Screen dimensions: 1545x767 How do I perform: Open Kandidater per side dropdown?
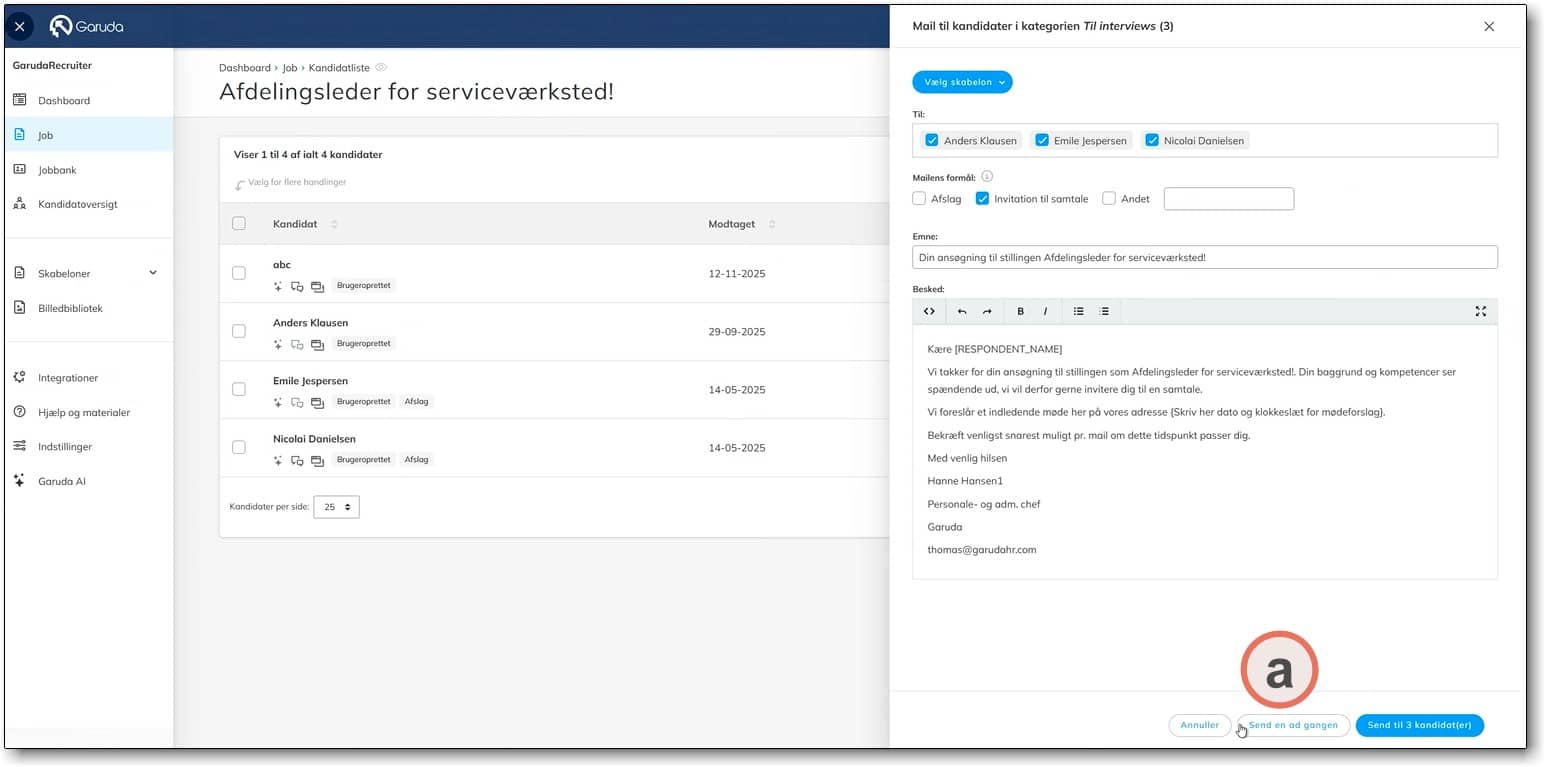pyautogui.click(x=336, y=507)
